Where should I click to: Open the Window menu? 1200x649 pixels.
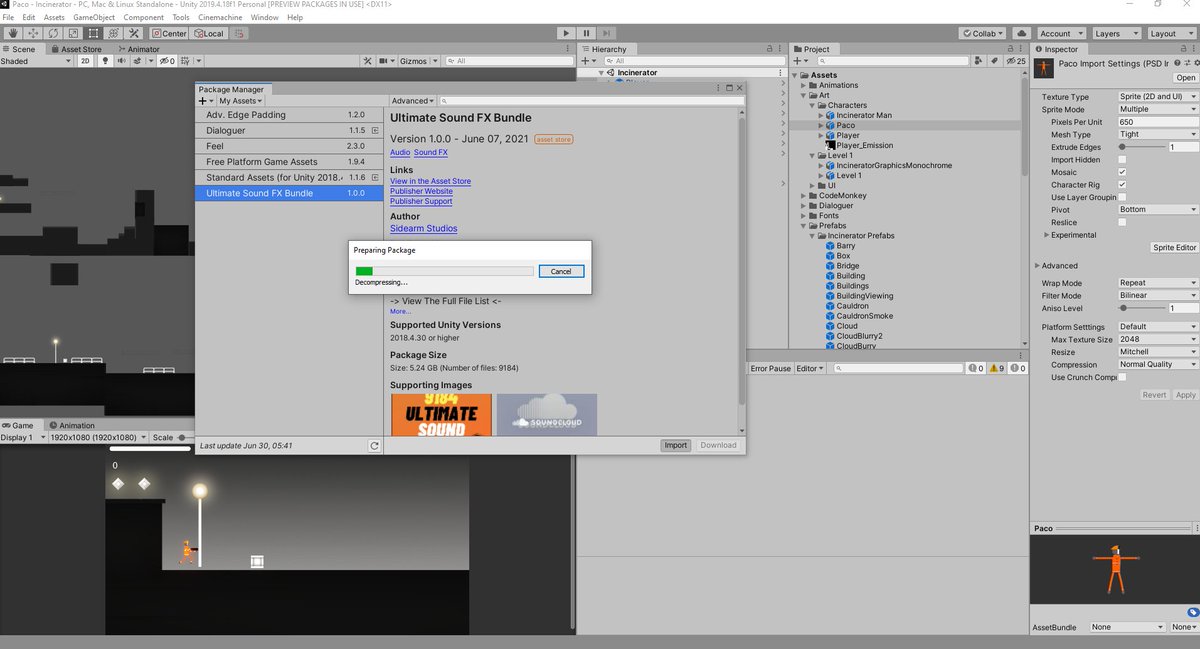(265, 17)
